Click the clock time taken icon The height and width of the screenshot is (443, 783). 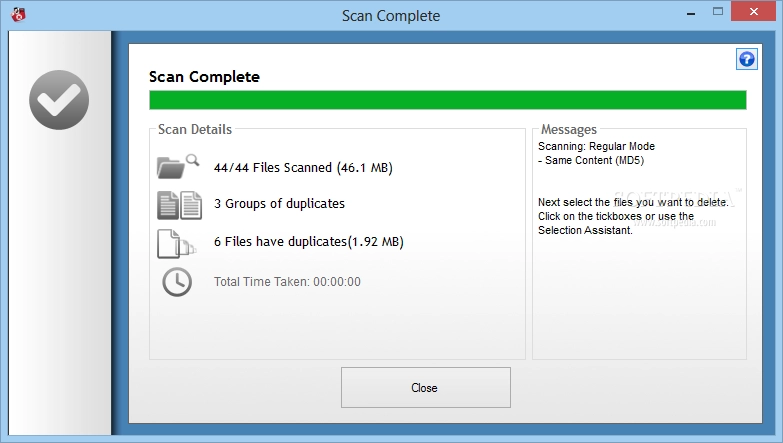pos(177,282)
